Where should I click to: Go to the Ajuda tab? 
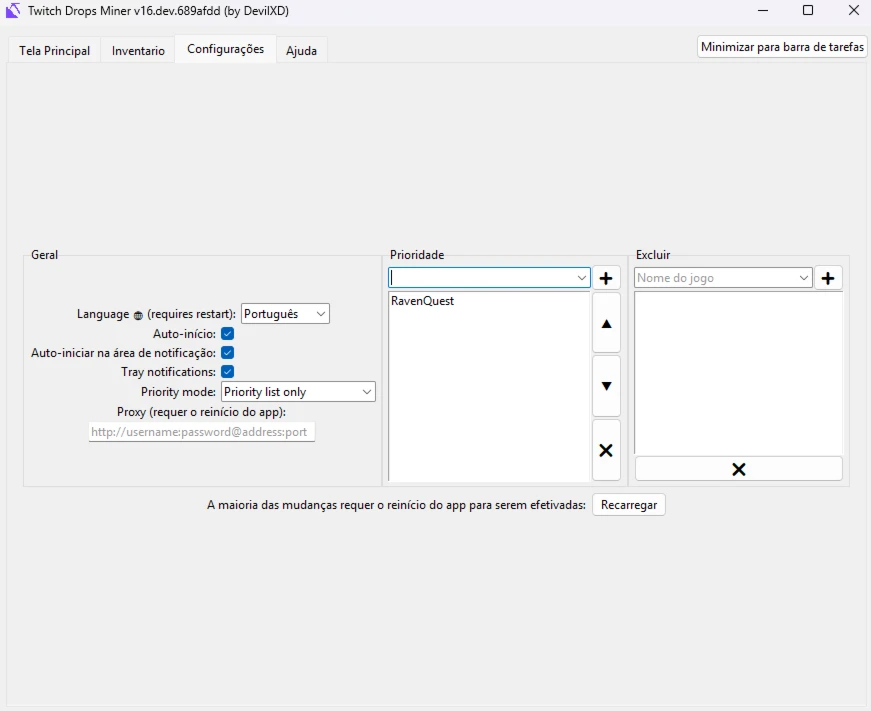click(x=302, y=51)
